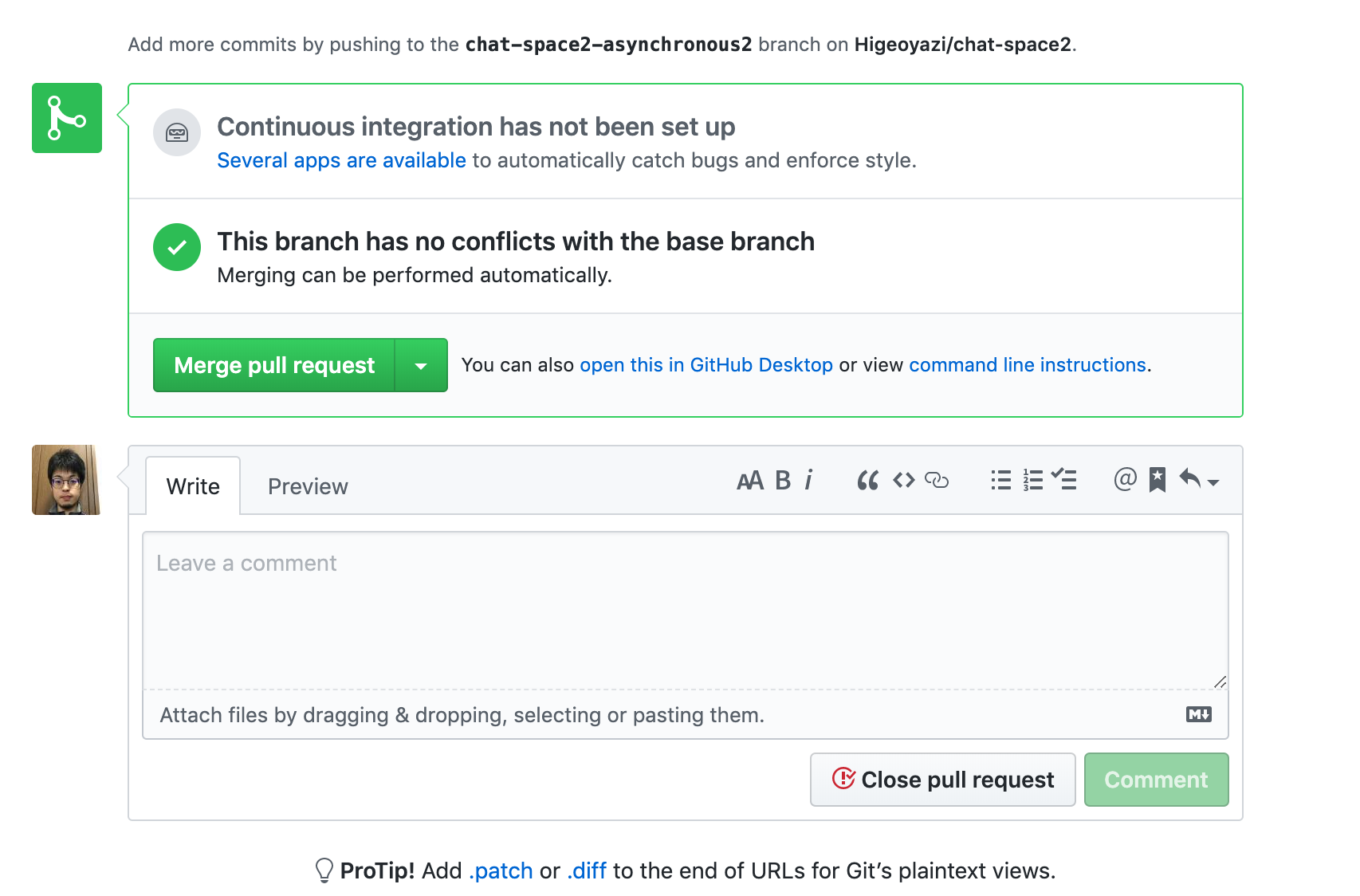
Task: Click the Close pull request button
Action: [942, 780]
